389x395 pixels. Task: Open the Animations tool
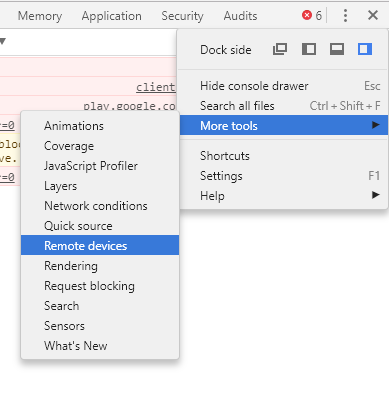click(x=100, y=126)
